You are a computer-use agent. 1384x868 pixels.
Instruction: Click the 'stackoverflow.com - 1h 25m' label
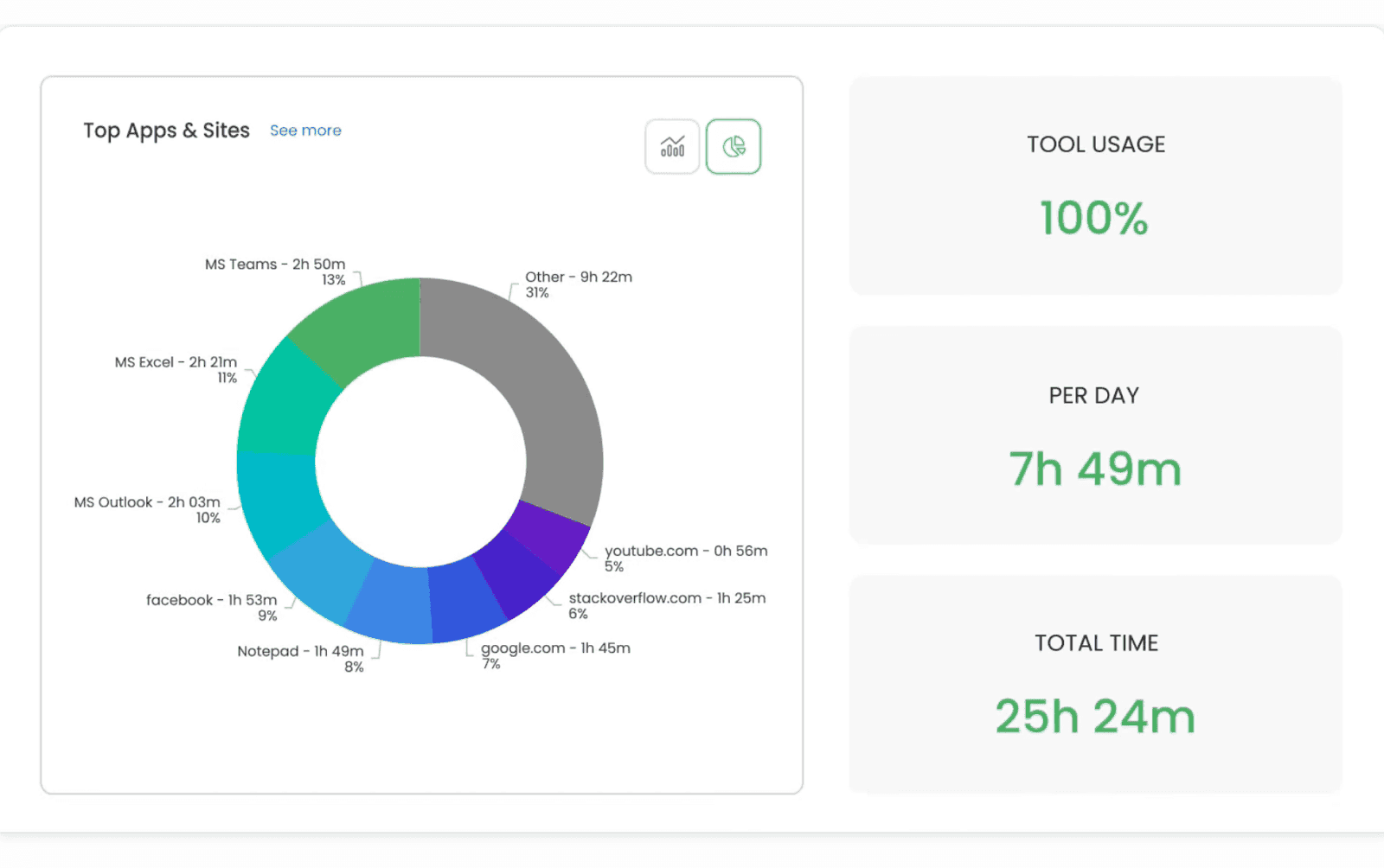pos(667,598)
